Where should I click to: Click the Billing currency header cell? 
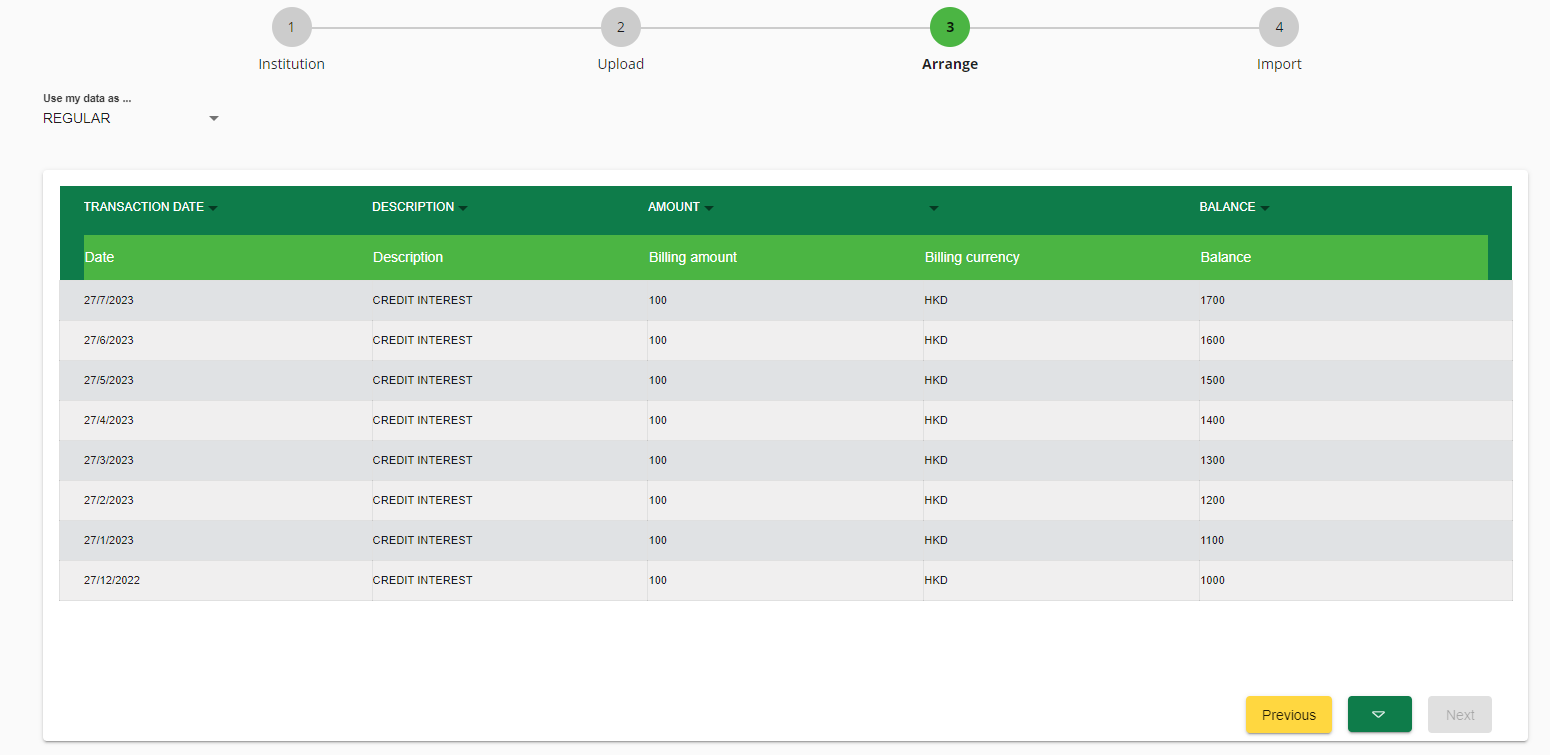[x=972, y=257]
